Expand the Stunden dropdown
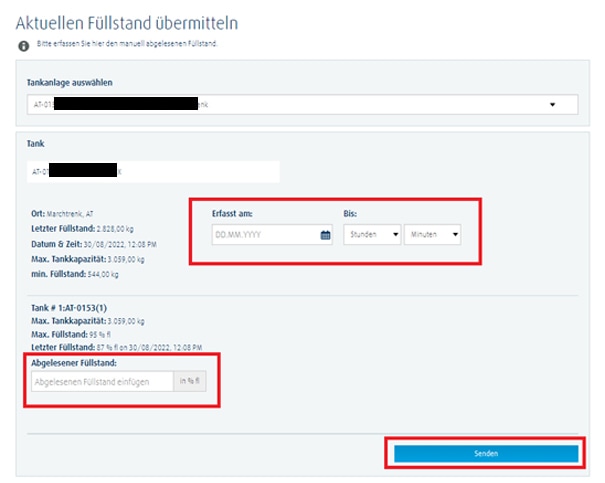605x483 pixels. coord(372,235)
